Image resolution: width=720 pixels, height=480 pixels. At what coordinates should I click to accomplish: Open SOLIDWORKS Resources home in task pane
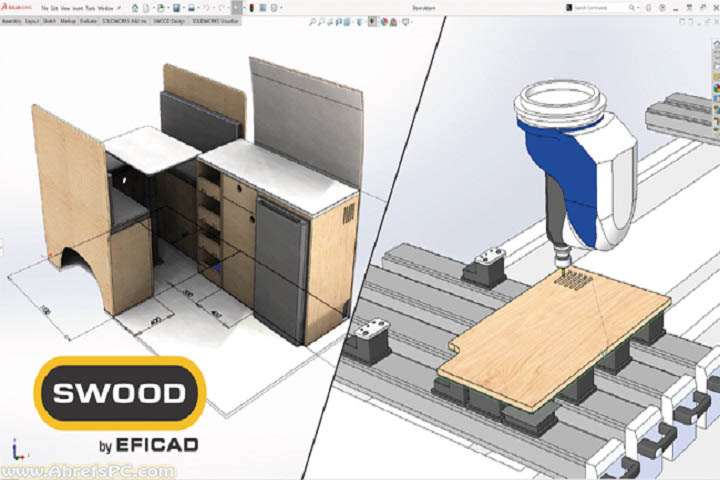717,44
